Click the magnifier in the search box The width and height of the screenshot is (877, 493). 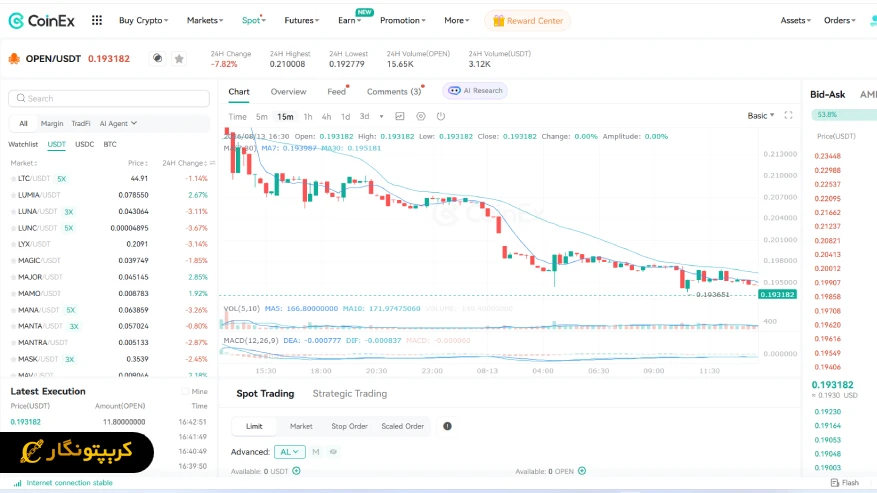[x=21, y=98]
